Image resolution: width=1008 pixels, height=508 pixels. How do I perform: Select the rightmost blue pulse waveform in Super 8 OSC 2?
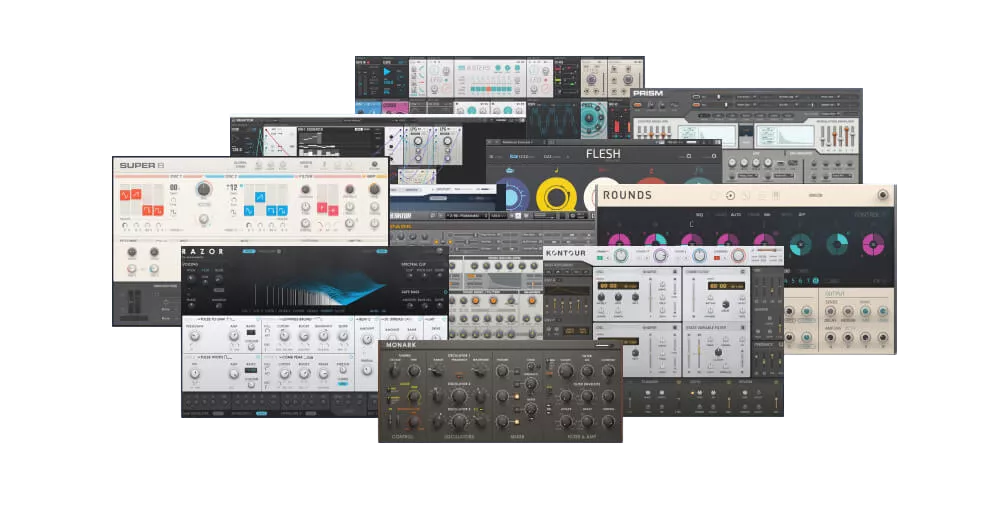tap(283, 210)
